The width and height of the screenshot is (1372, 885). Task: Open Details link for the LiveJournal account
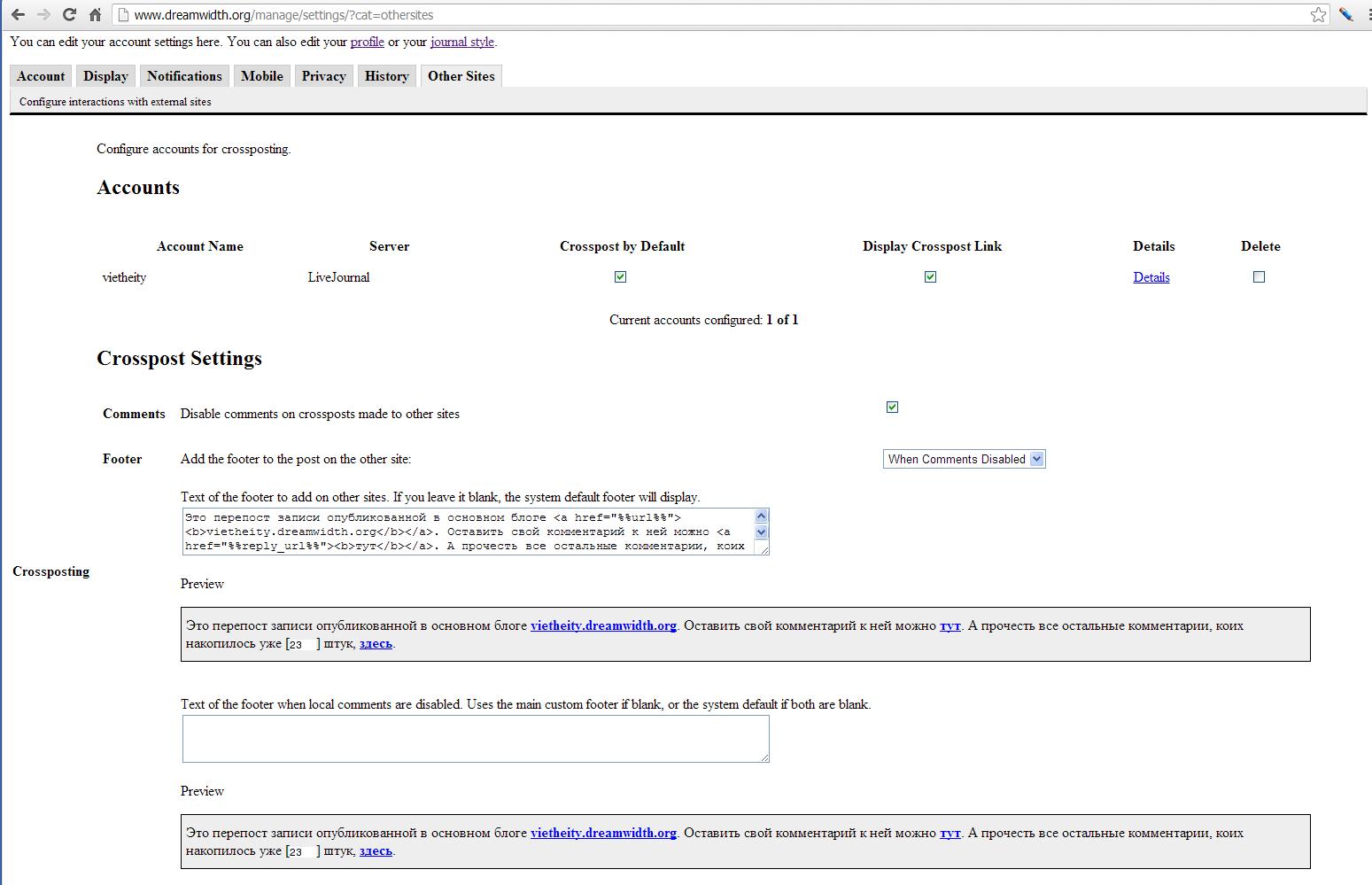pos(1151,277)
